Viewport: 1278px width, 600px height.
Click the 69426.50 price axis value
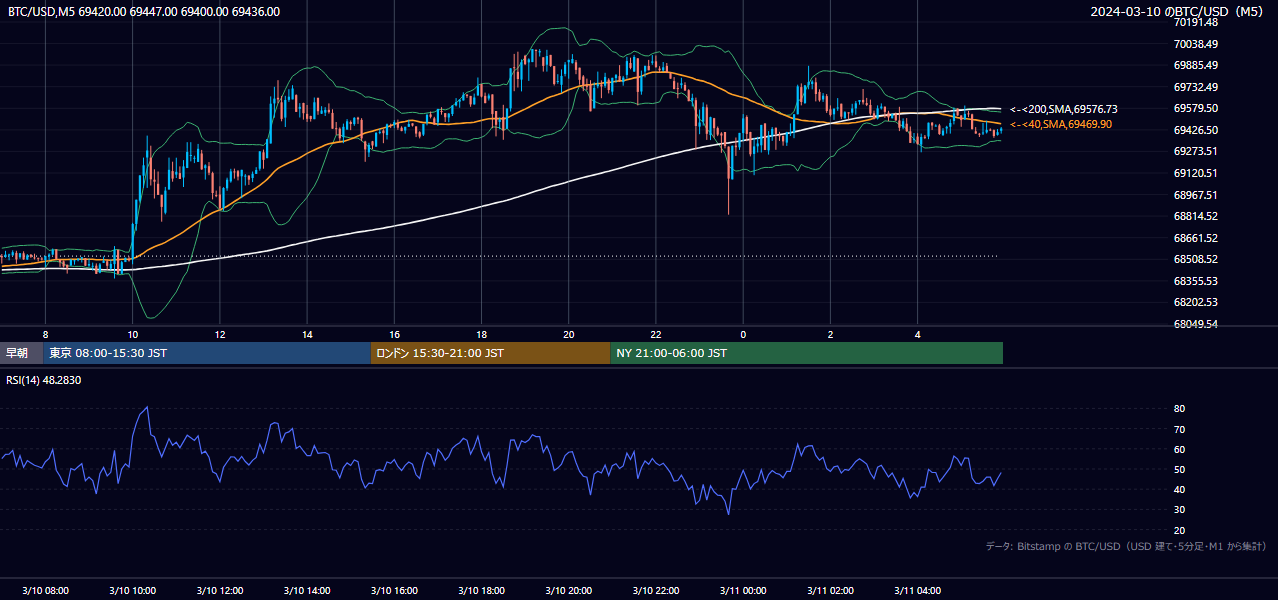[1196, 130]
